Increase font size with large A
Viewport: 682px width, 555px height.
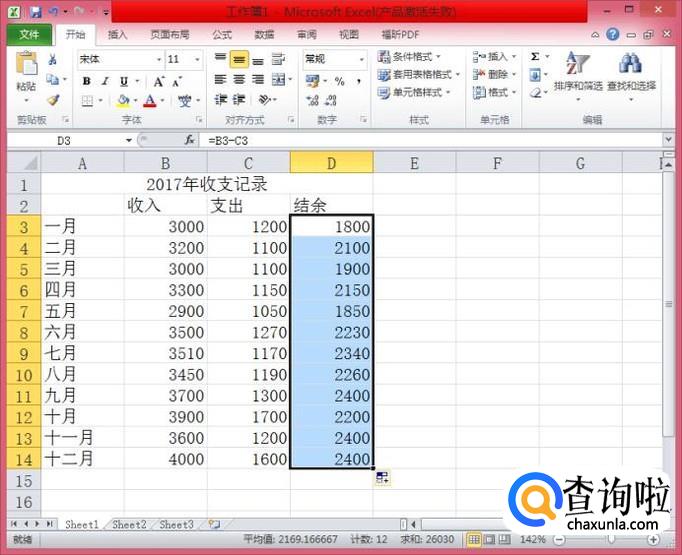[159, 81]
